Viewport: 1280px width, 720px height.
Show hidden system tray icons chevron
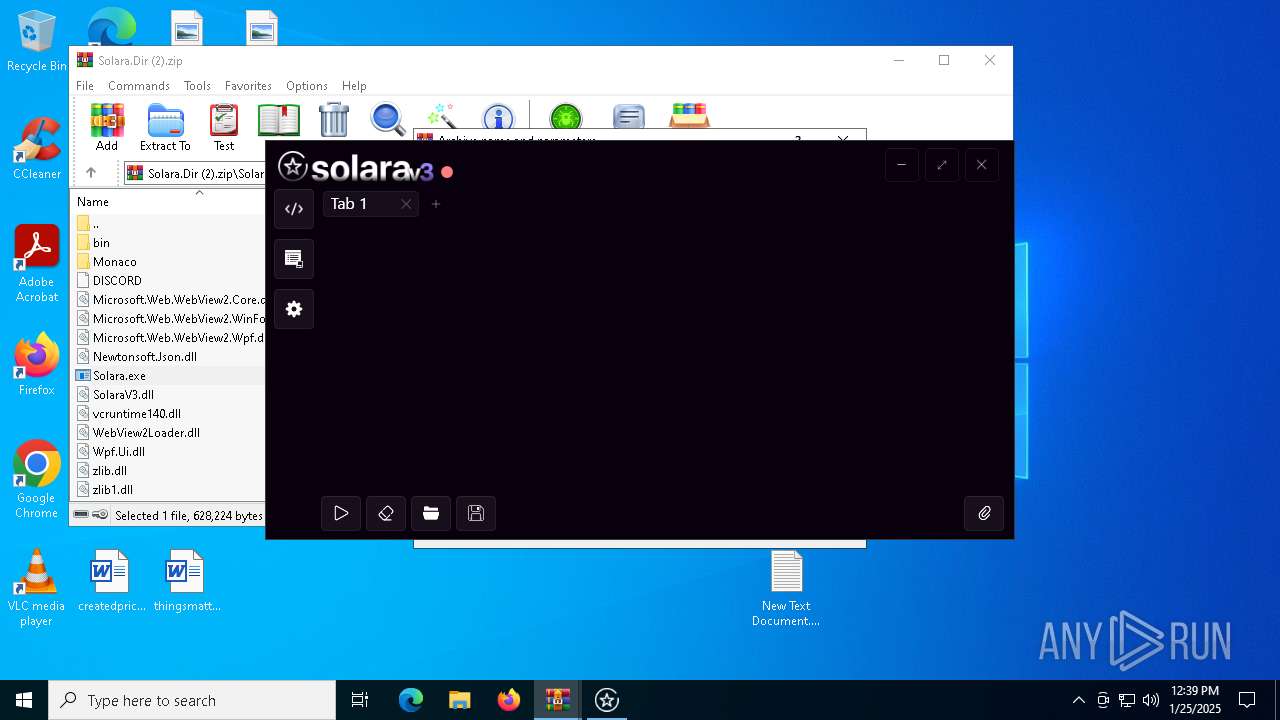click(x=1078, y=700)
